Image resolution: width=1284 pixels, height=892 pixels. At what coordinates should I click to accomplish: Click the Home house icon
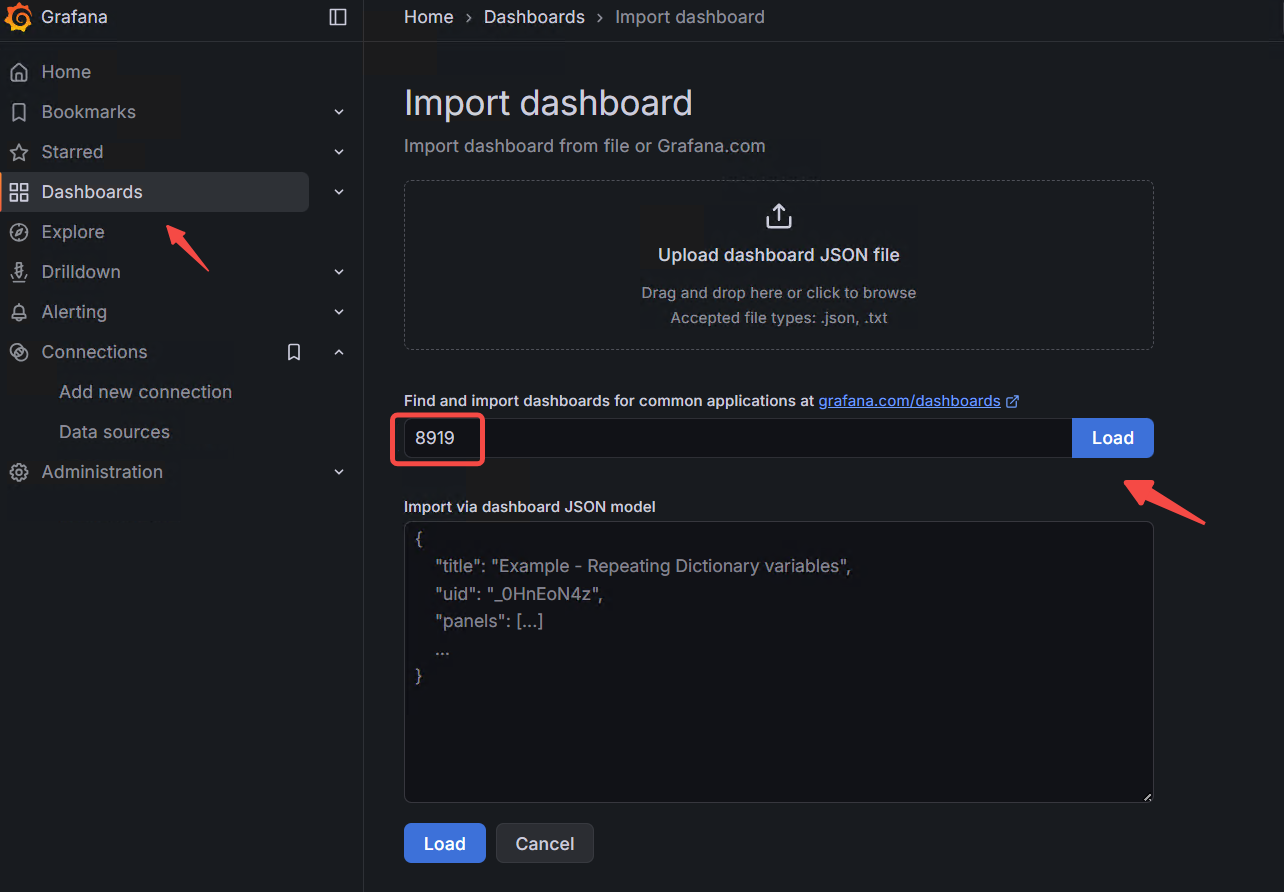coord(19,72)
